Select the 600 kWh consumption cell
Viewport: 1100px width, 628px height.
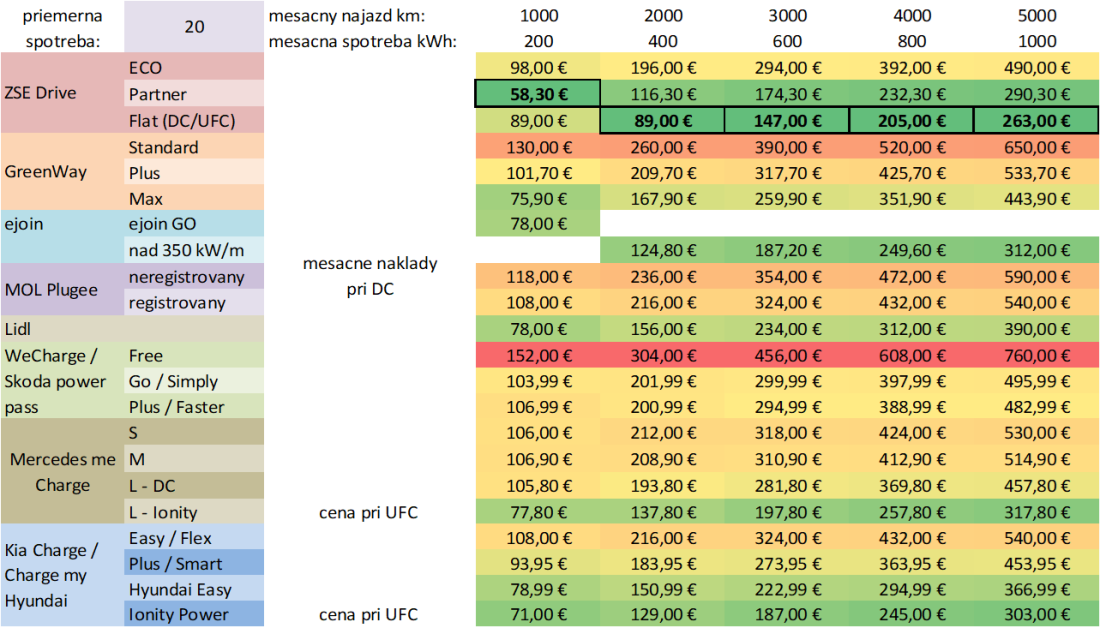[787, 41]
